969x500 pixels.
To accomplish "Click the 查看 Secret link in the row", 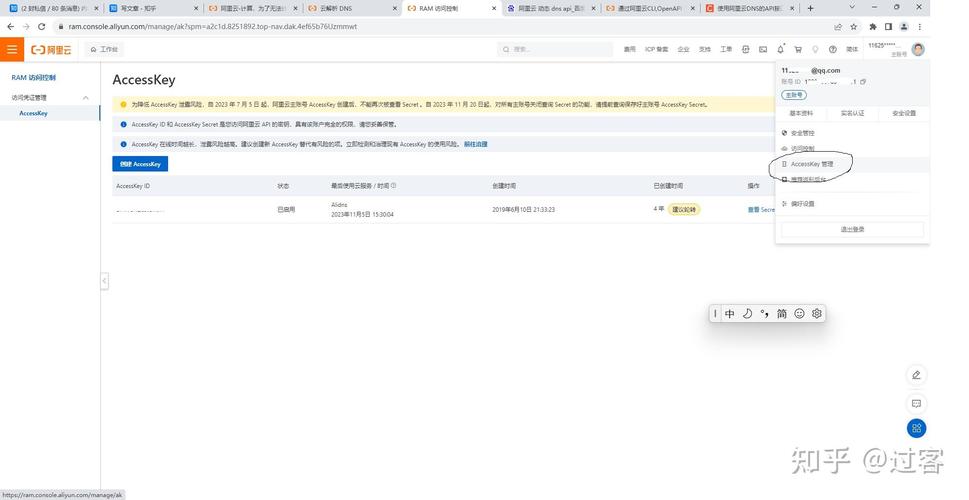I will click(x=761, y=210).
